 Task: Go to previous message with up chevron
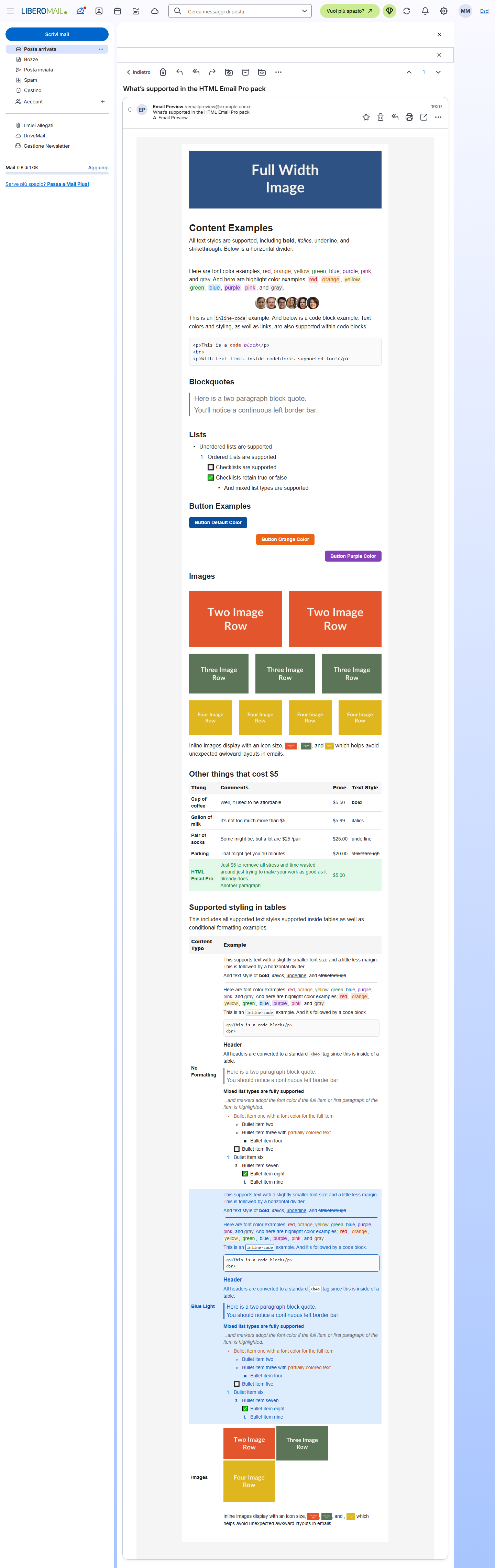click(x=409, y=72)
